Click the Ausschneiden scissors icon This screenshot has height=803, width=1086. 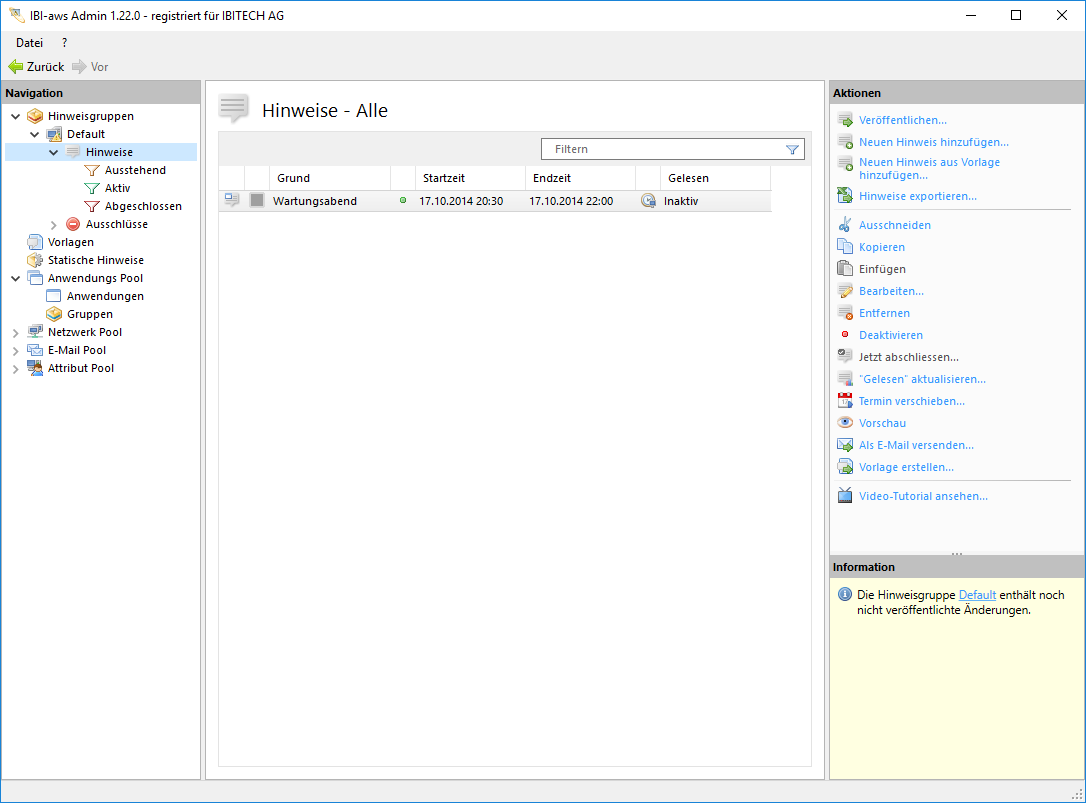pyautogui.click(x=845, y=225)
